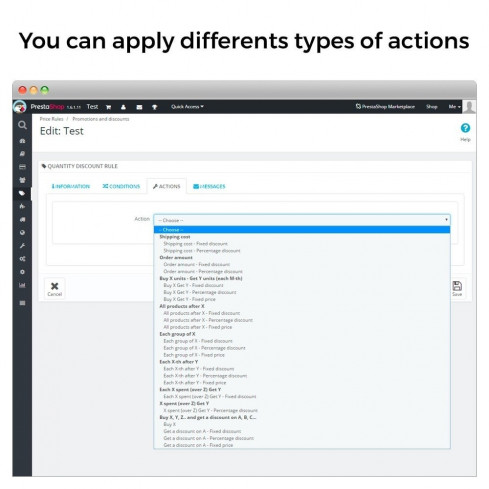
Task: Open the Messages tab
Action: (209, 186)
